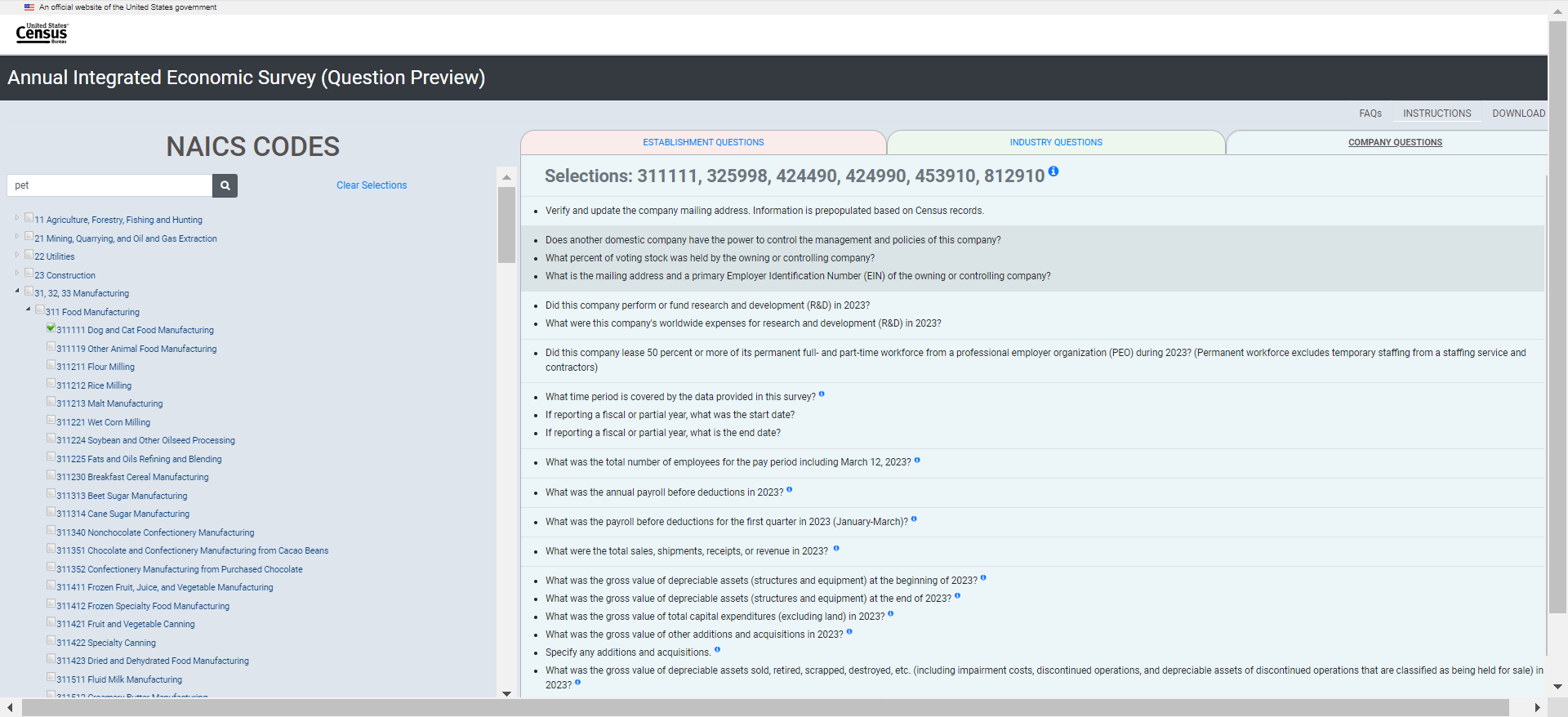1568x717 pixels.
Task: Switch to Establishment Questions tab
Action: (703, 143)
